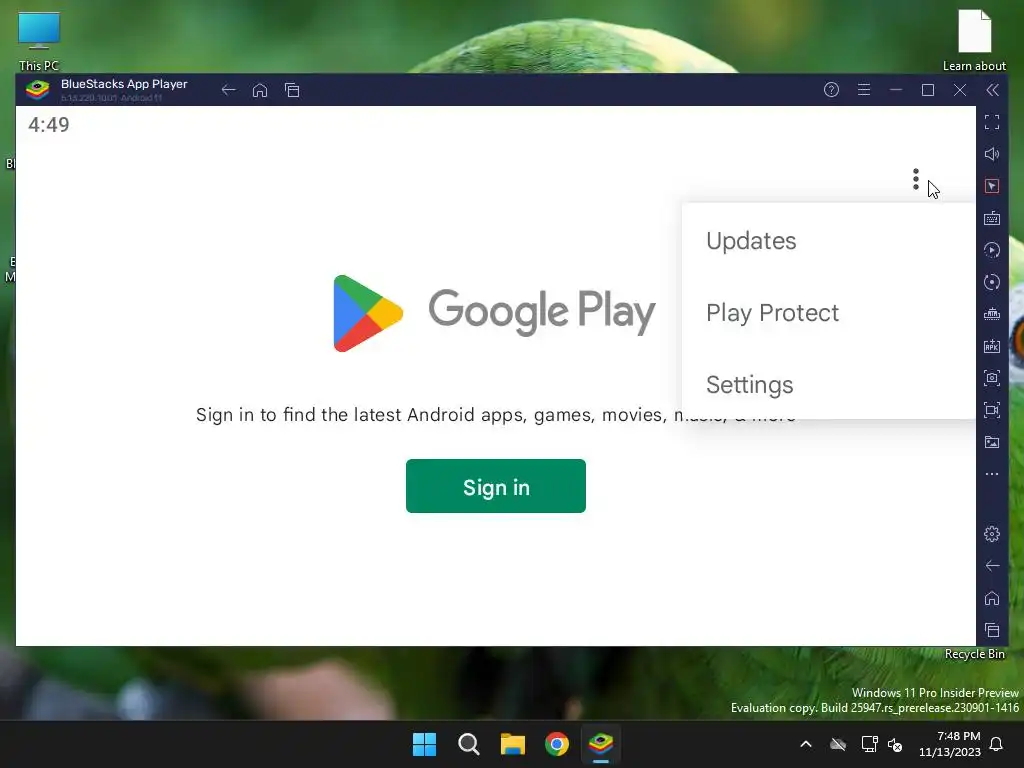Click the BlueStacks taskbar icon

601,744
